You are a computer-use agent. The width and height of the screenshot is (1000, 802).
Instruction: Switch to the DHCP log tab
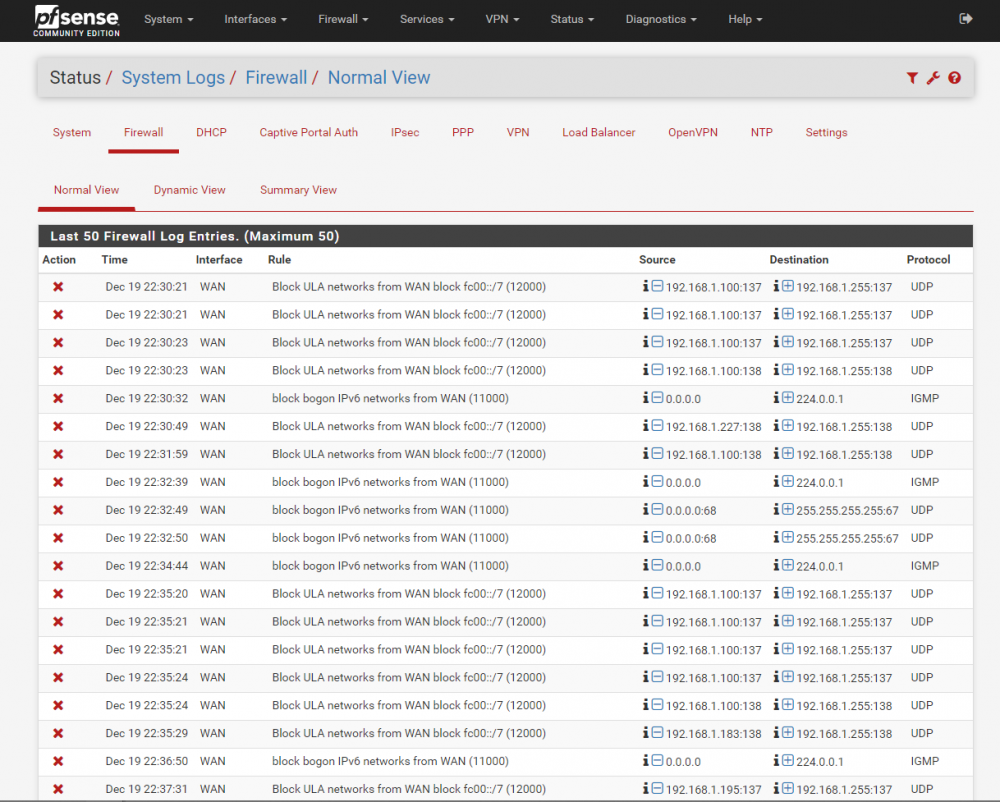click(211, 131)
